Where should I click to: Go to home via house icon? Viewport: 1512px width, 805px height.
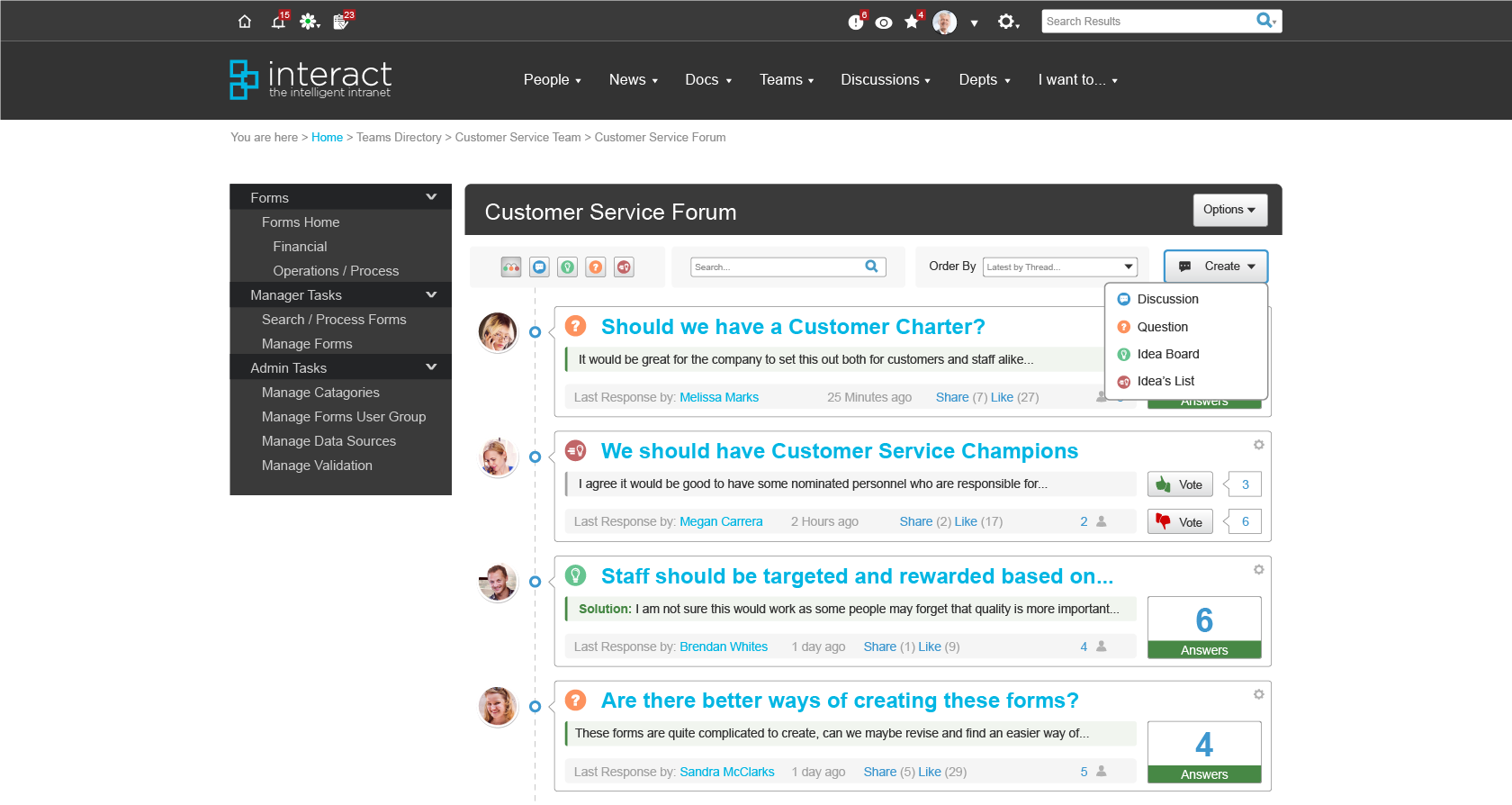point(245,22)
